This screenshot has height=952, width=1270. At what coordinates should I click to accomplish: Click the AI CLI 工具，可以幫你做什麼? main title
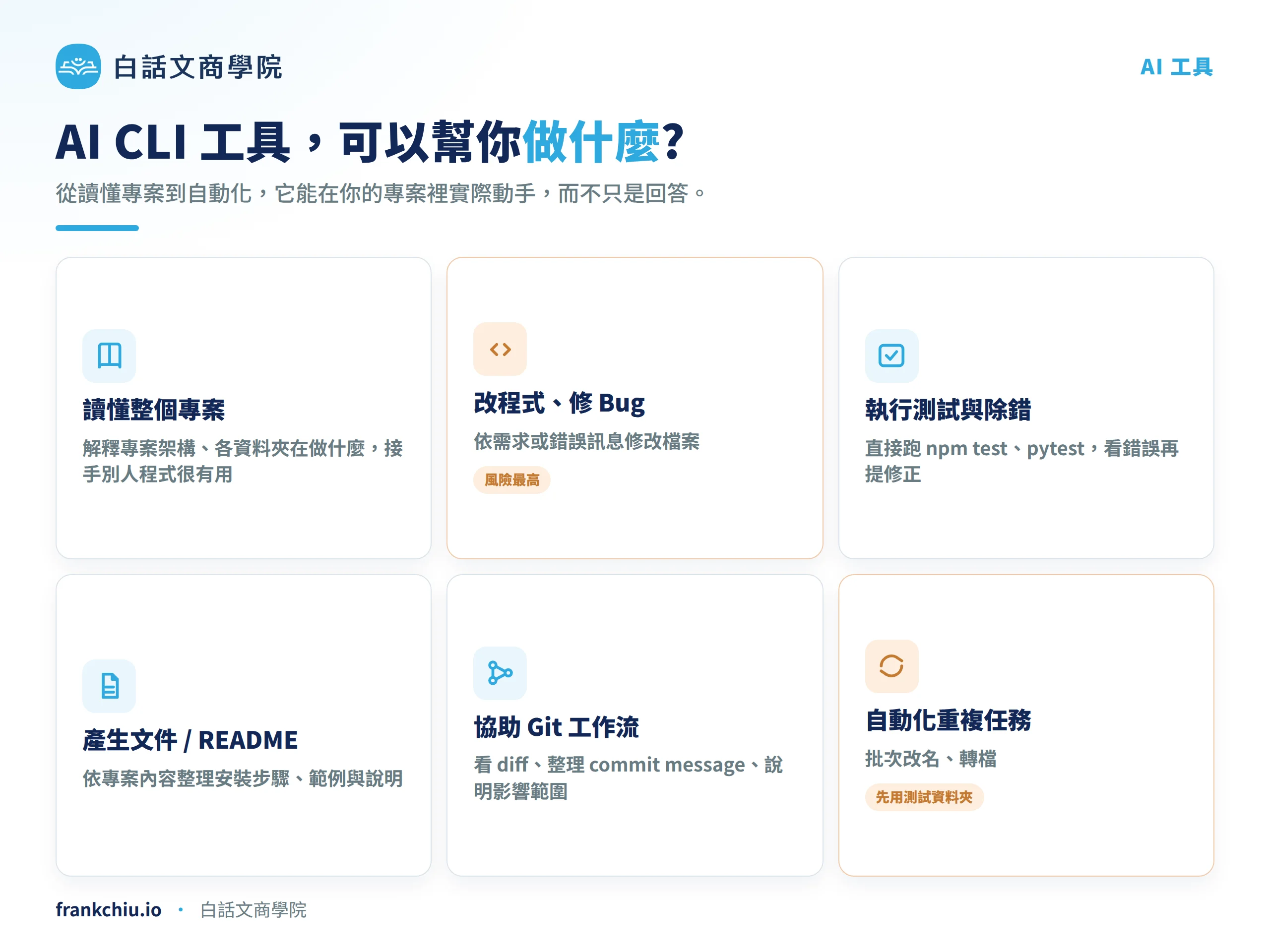(370, 142)
